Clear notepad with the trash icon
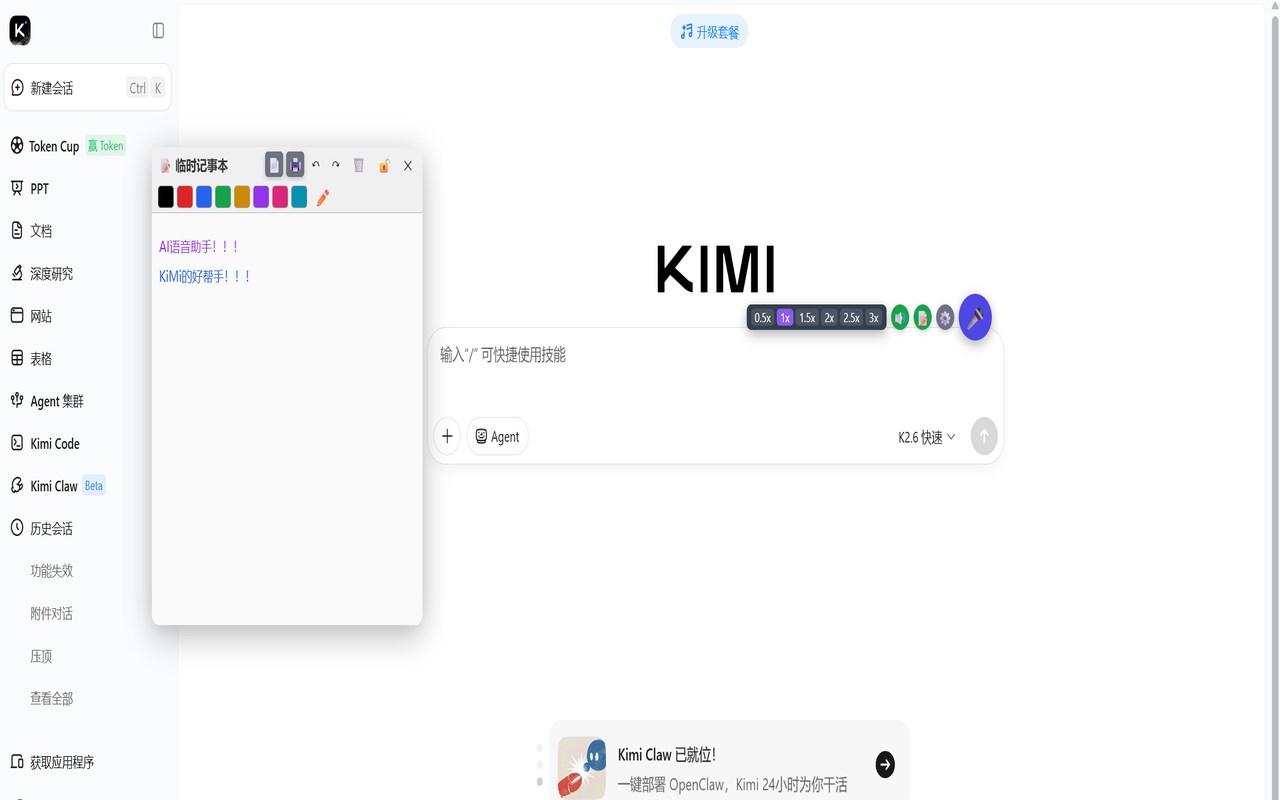 pyautogui.click(x=359, y=165)
